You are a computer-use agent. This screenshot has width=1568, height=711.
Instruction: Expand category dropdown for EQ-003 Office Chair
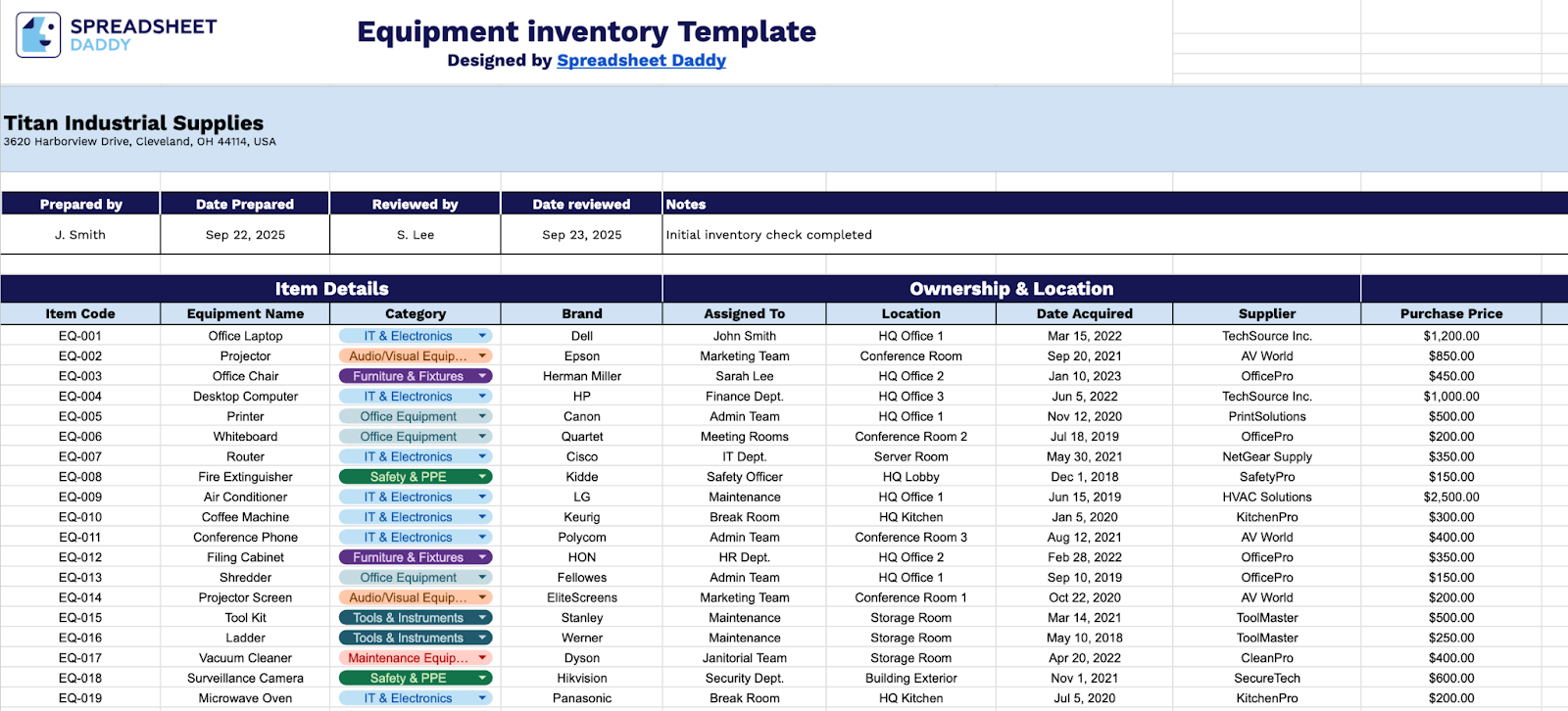(x=482, y=376)
